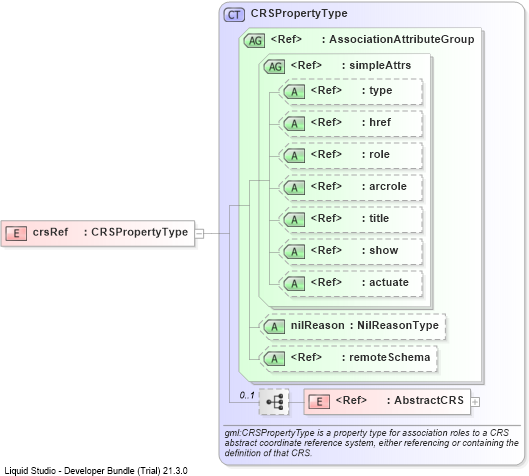The image size is (529, 476).
Task: Collapse the crsRef element node
Action: [x=200, y=233]
